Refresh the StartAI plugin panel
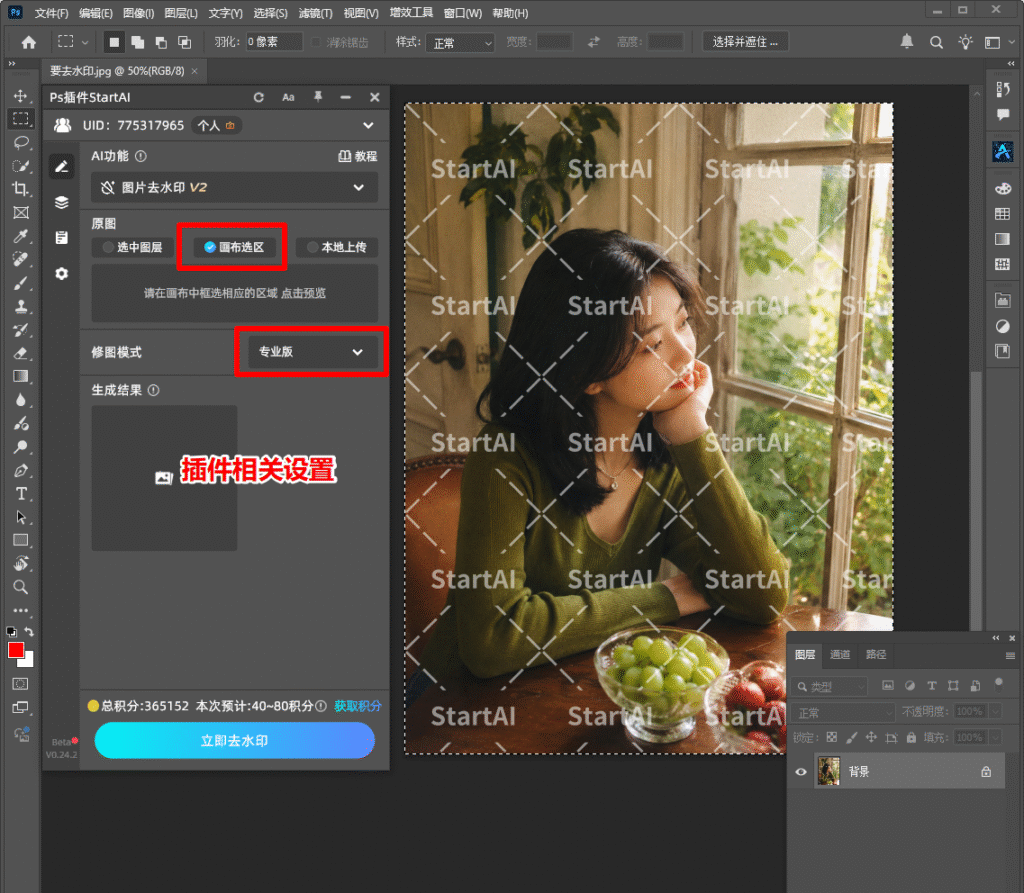Screen dimensions: 1024x893 tap(259, 97)
